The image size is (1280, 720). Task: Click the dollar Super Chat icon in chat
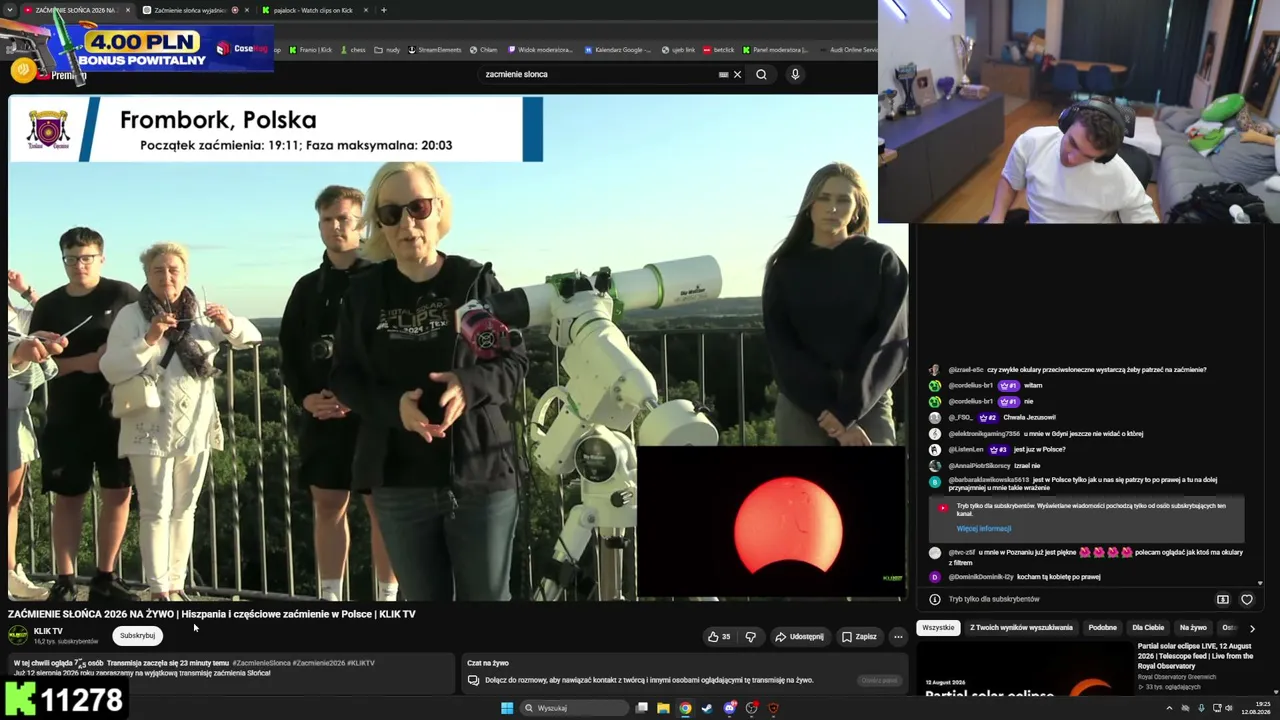(x=1222, y=599)
